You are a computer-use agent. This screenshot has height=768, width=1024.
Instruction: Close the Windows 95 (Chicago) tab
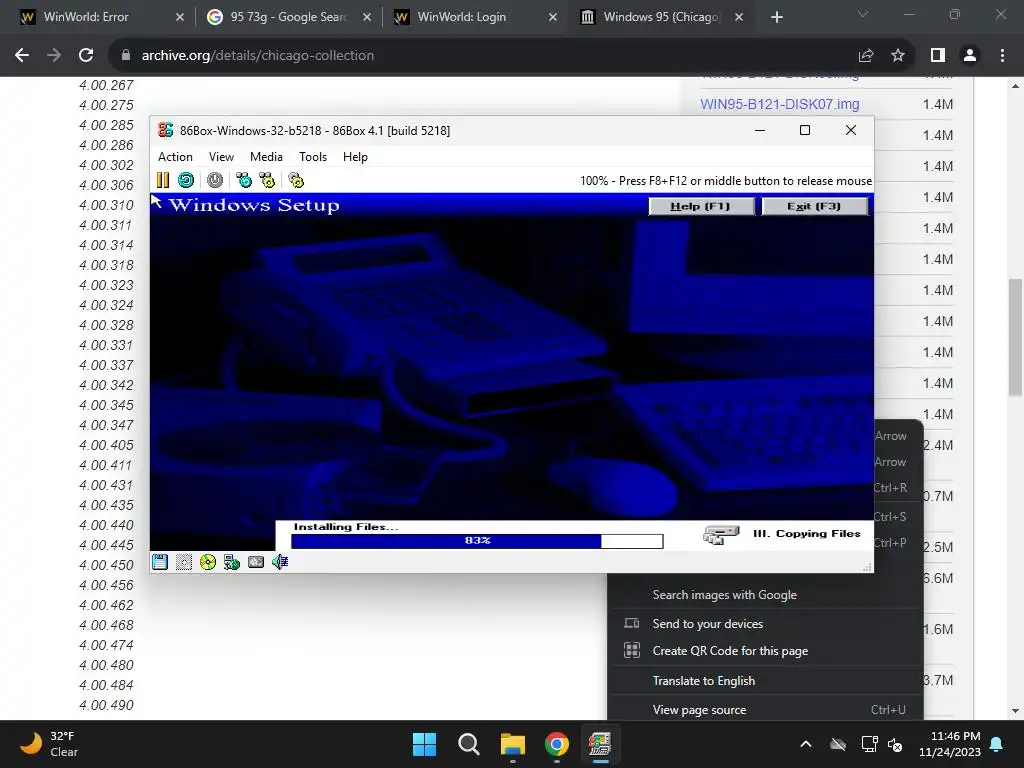(739, 17)
